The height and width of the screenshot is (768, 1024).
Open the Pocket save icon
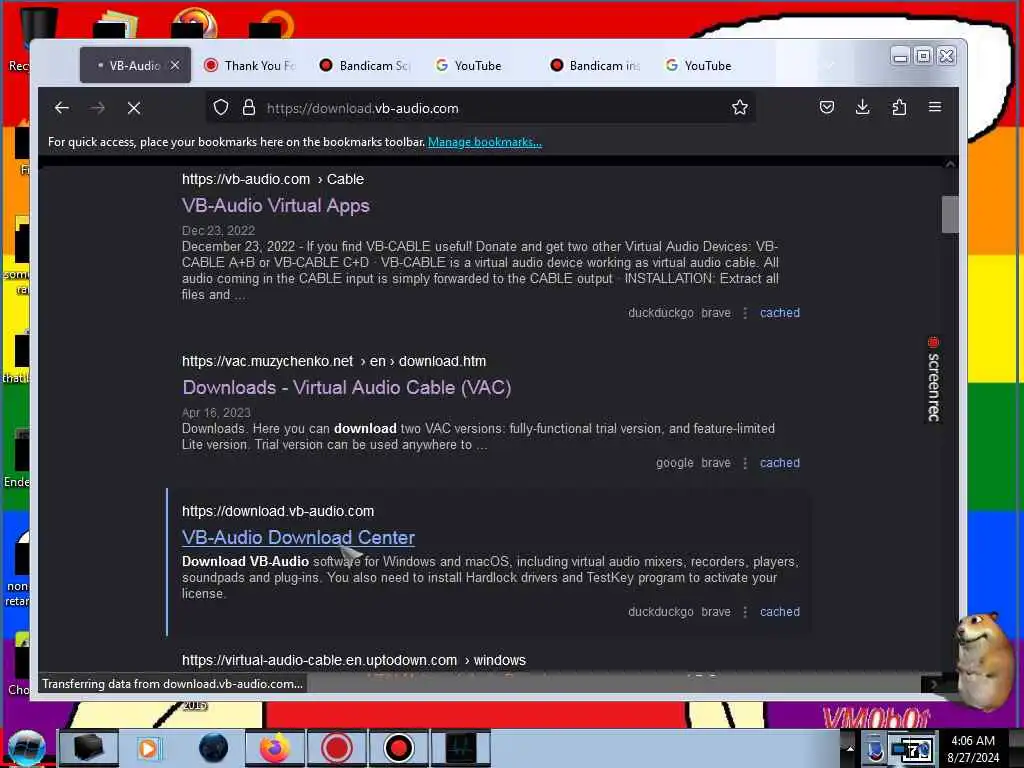(x=827, y=107)
